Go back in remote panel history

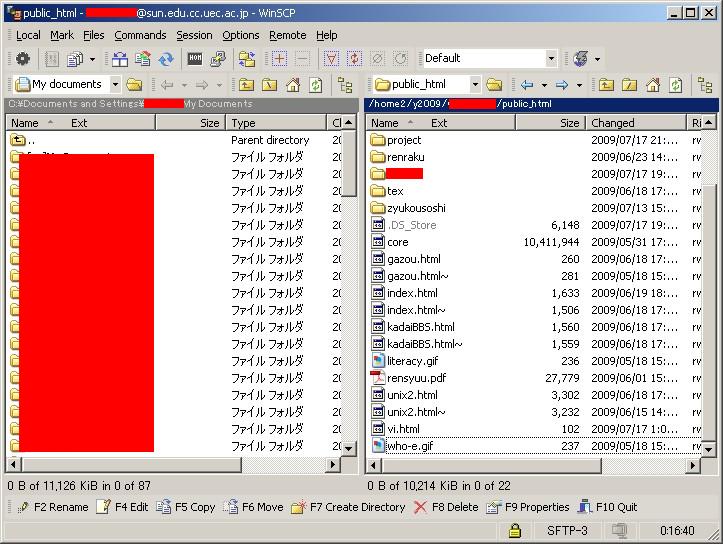[527, 85]
